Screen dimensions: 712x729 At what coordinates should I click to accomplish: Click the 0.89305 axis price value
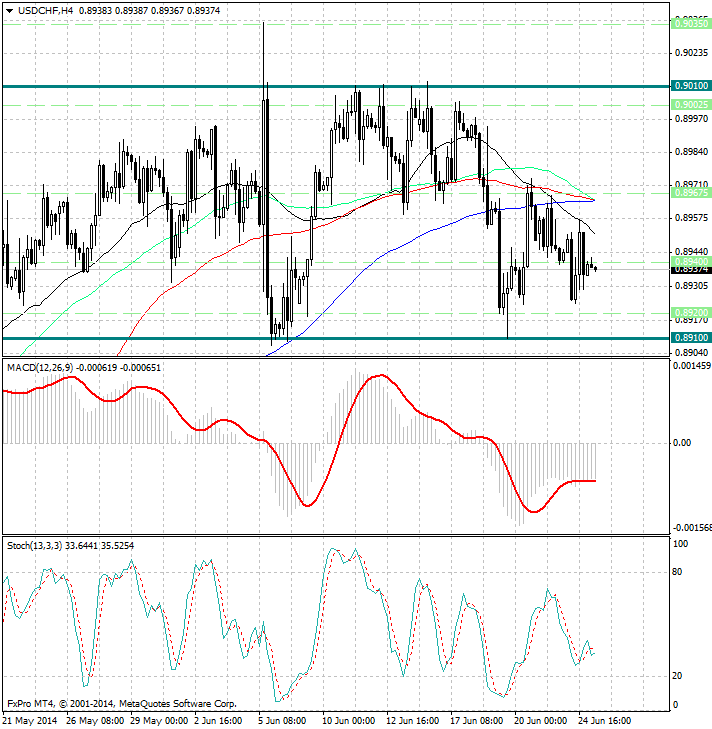[691, 285]
